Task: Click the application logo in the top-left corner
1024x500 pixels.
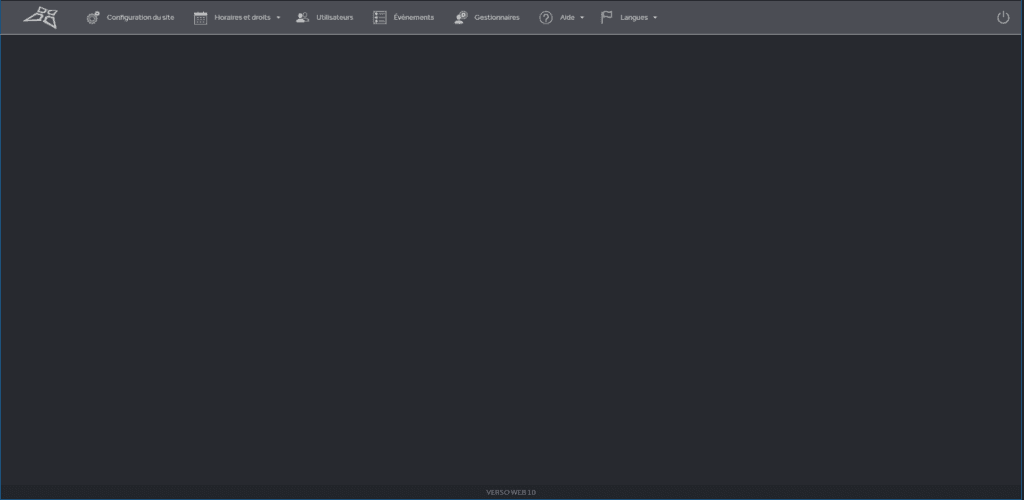Action: [x=40, y=17]
